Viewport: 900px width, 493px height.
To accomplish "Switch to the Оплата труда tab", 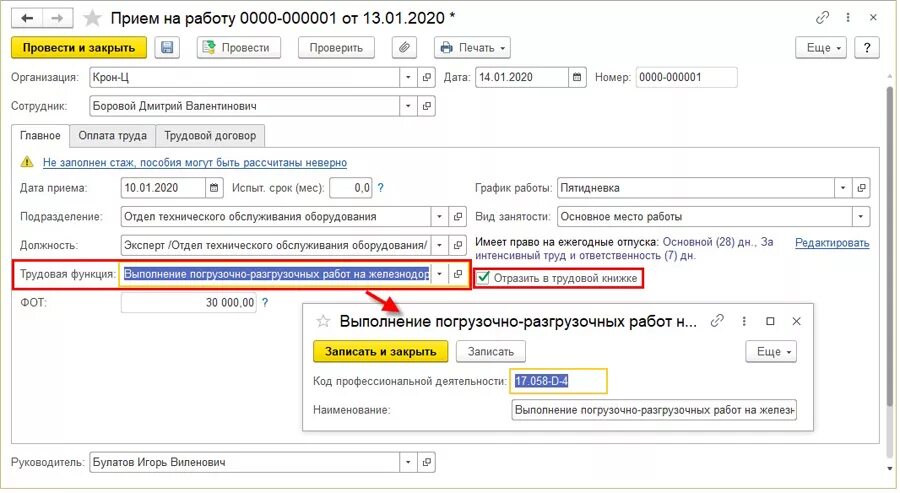I will click(112, 135).
